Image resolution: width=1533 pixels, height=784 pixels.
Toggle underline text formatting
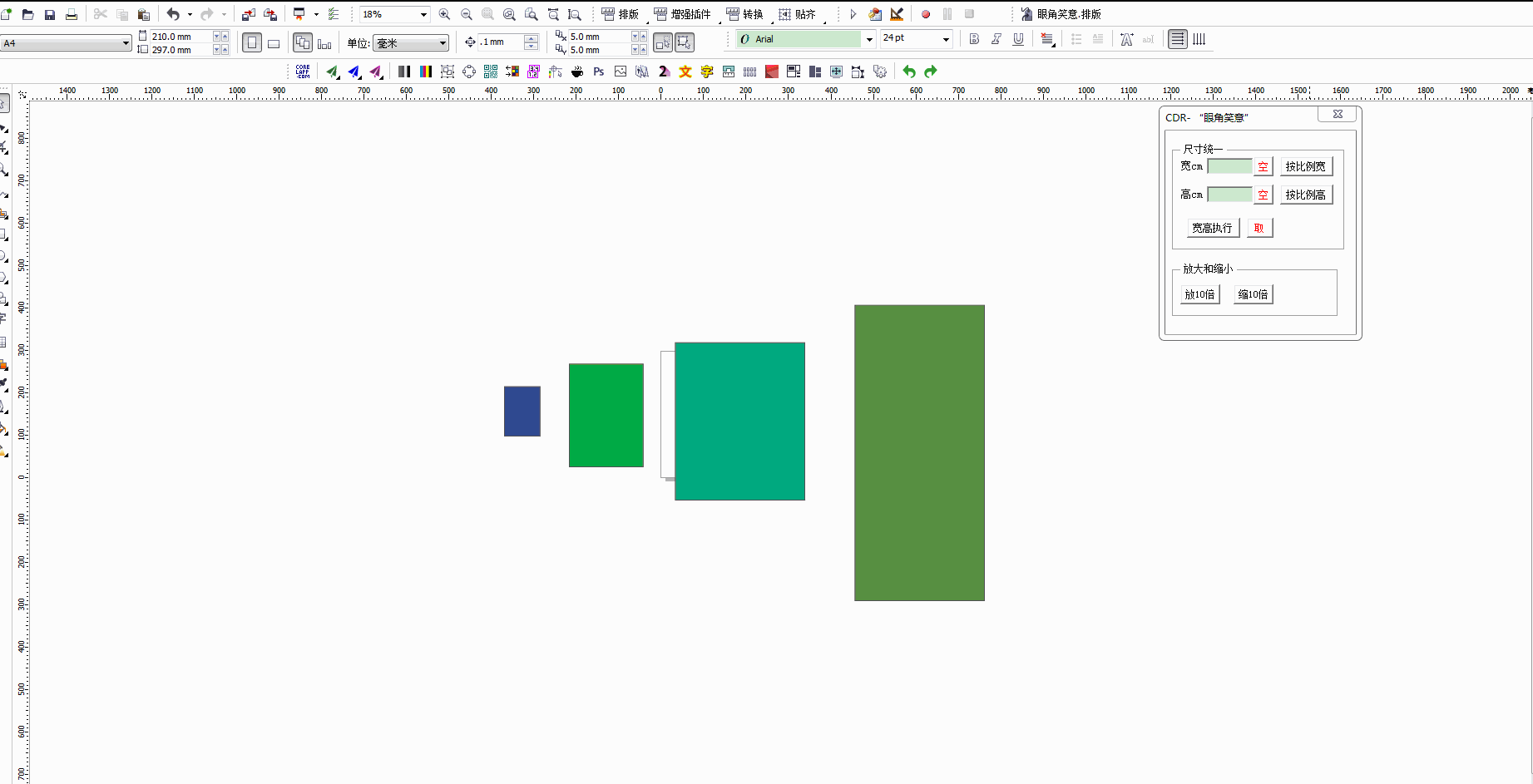tap(1018, 39)
